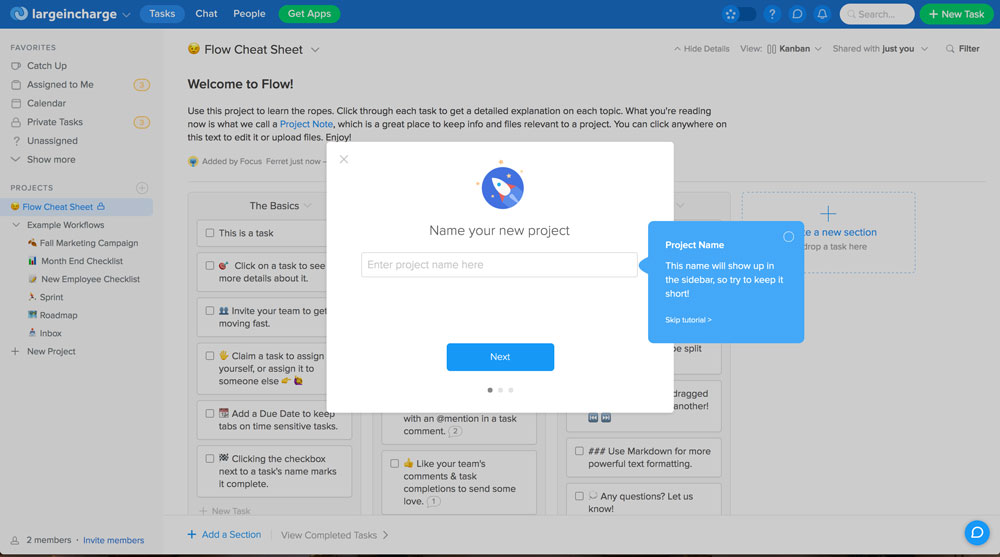Click the Filter search icon

[x=950, y=48]
